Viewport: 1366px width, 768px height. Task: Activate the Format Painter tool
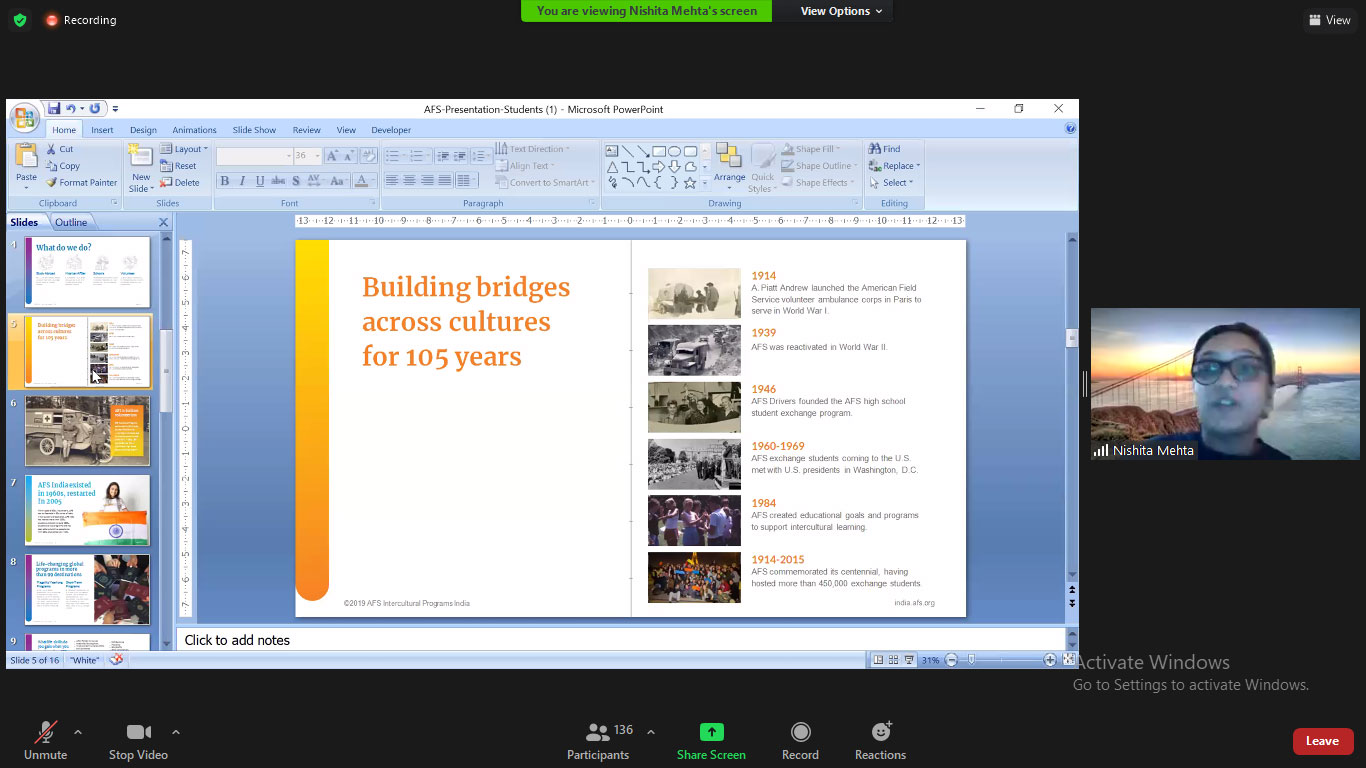(81, 183)
